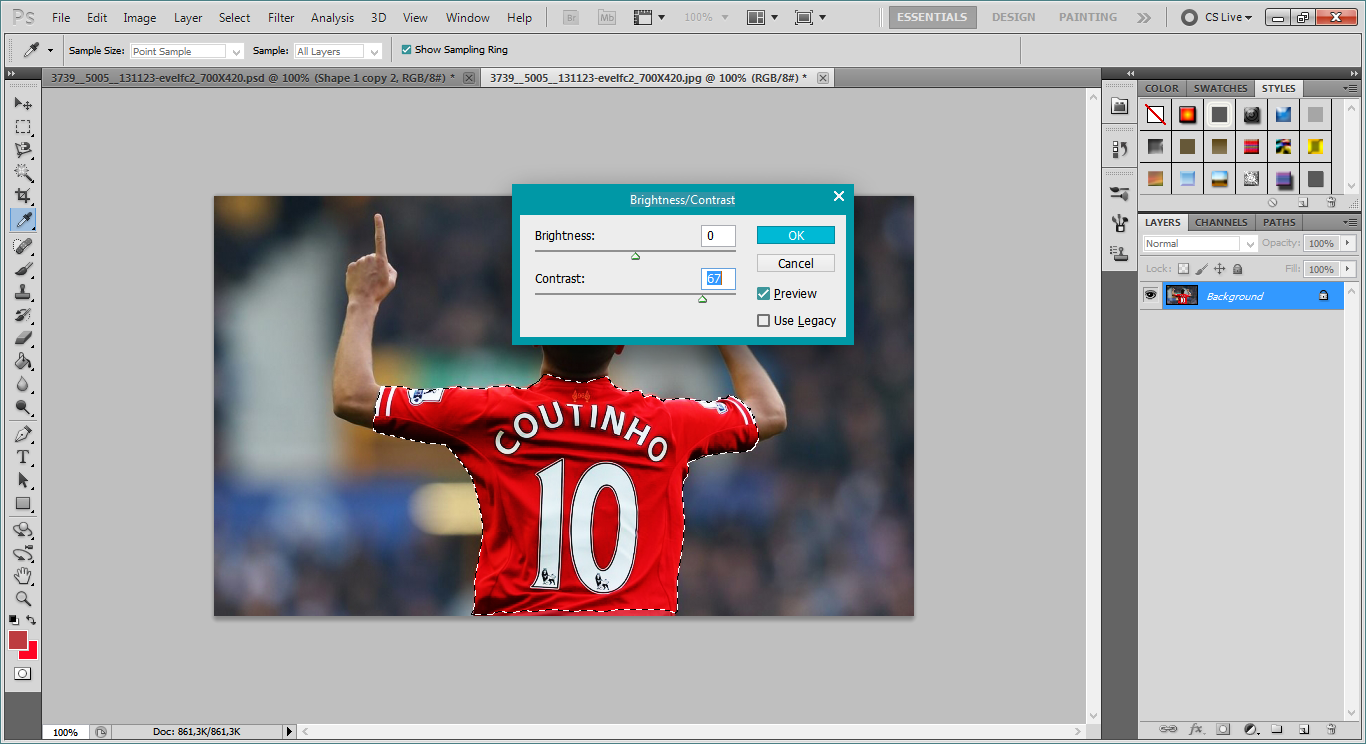Viewport: 1366px width, 744px height.
Task: Toggle lock all padlock
Action: coord(1238,269)
